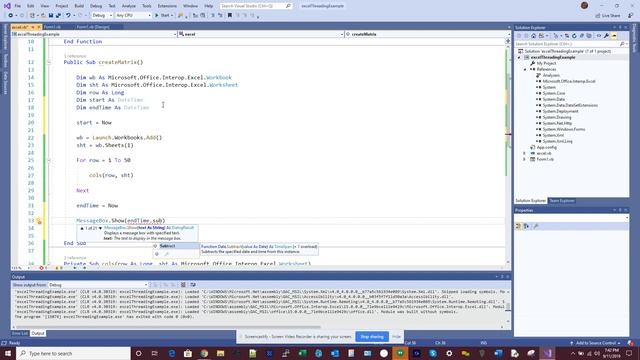Select My Project in Solution Explorer

[x=546, y=64]
